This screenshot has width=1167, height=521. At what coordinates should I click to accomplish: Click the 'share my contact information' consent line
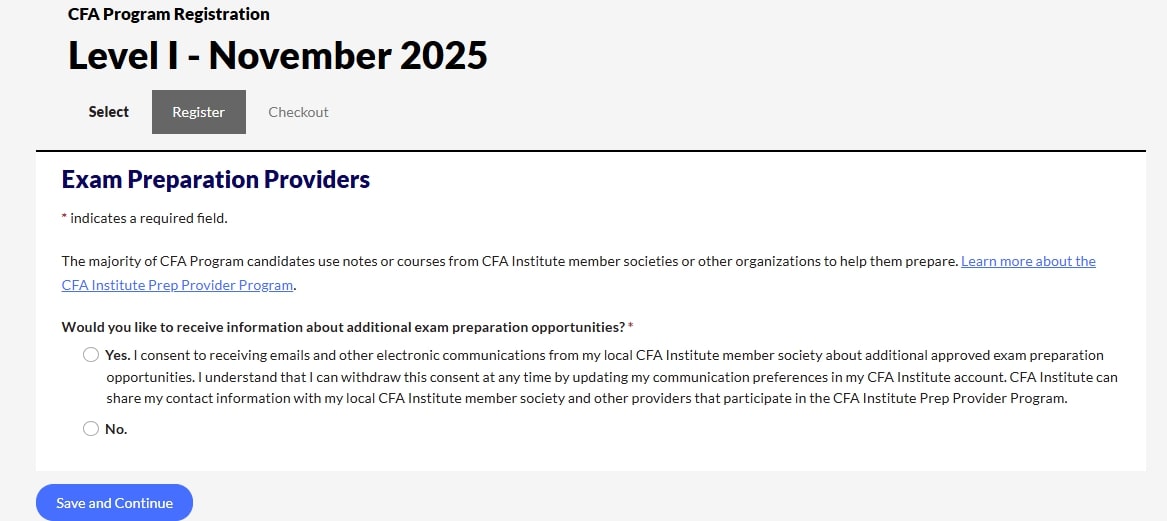(x=587, y=398)
